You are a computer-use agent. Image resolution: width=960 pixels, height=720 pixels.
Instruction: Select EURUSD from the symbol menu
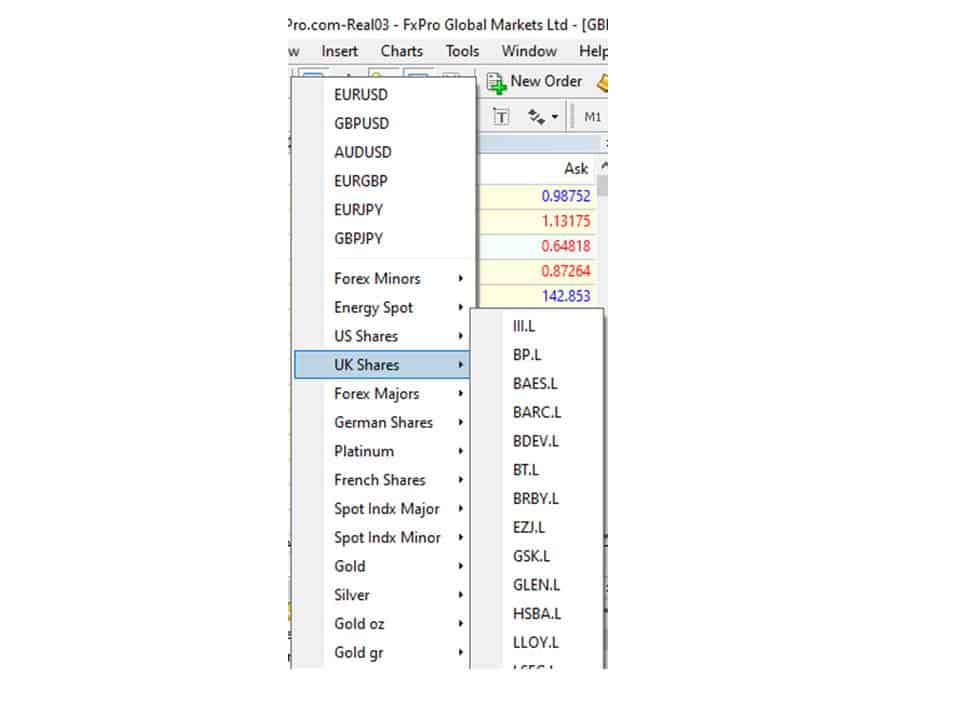pyautogui.click(x=384, y=95)
